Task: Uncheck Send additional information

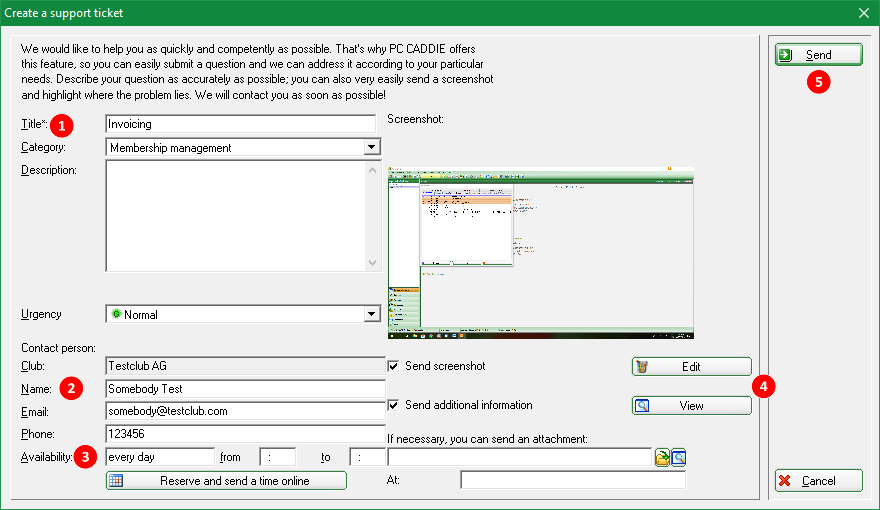Action: 393,405
